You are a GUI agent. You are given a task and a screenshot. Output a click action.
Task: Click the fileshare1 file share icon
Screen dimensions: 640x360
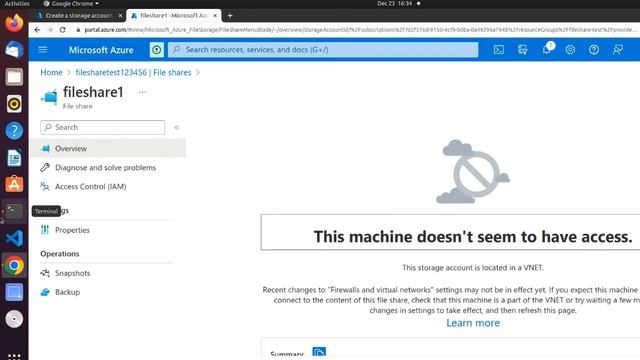(x=49, y=97)
